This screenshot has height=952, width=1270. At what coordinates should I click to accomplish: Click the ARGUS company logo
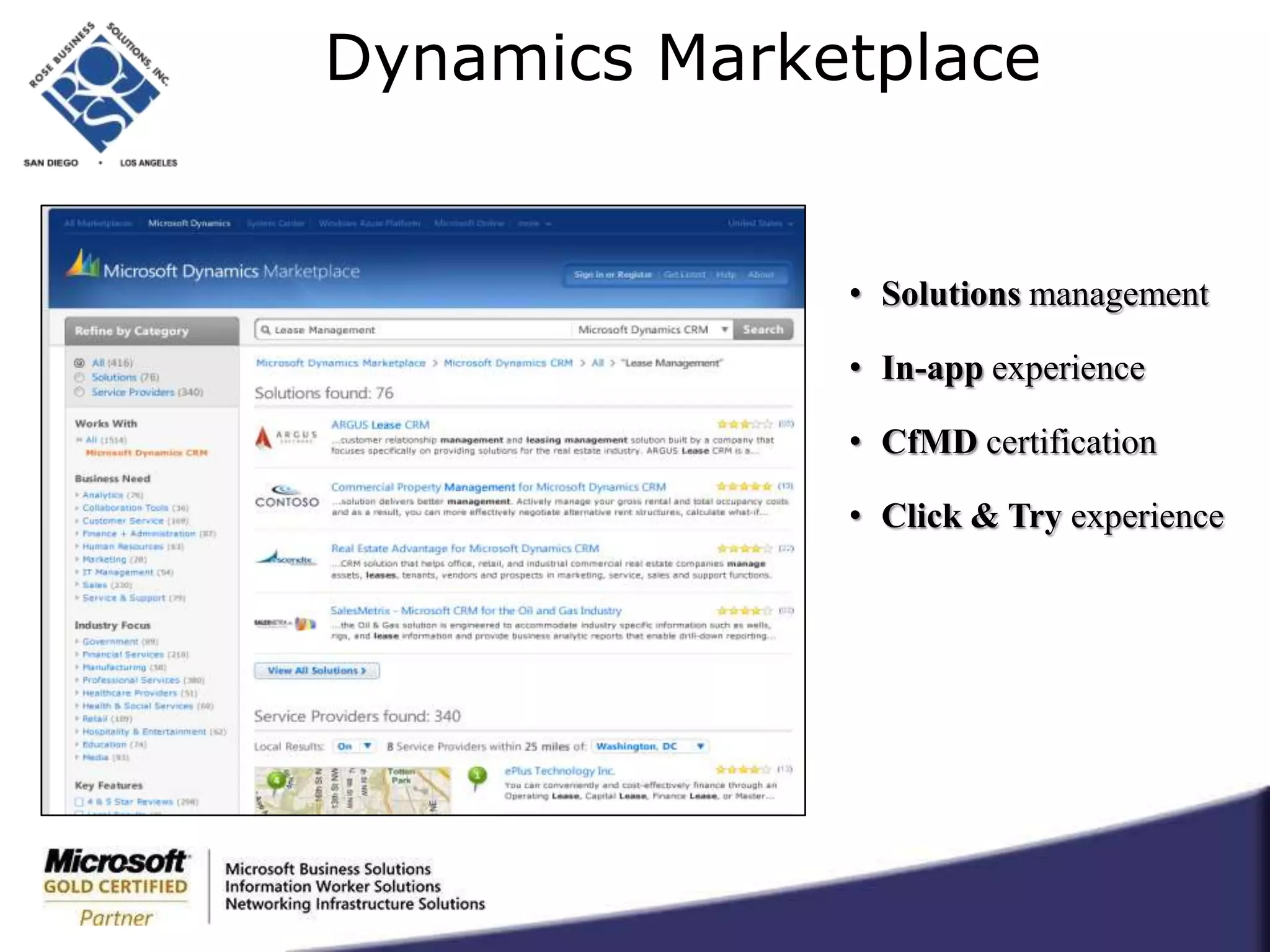pyautogui.click(x=285, y=438)
